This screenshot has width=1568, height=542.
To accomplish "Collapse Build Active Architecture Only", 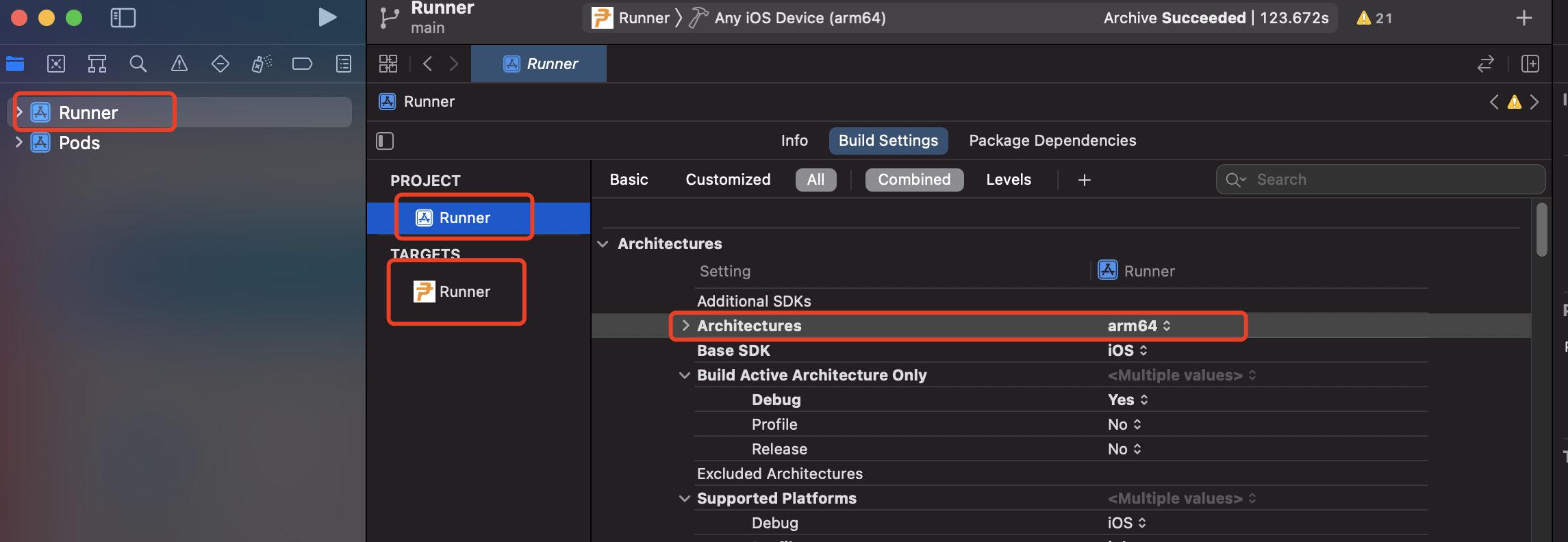I will 684,375.
